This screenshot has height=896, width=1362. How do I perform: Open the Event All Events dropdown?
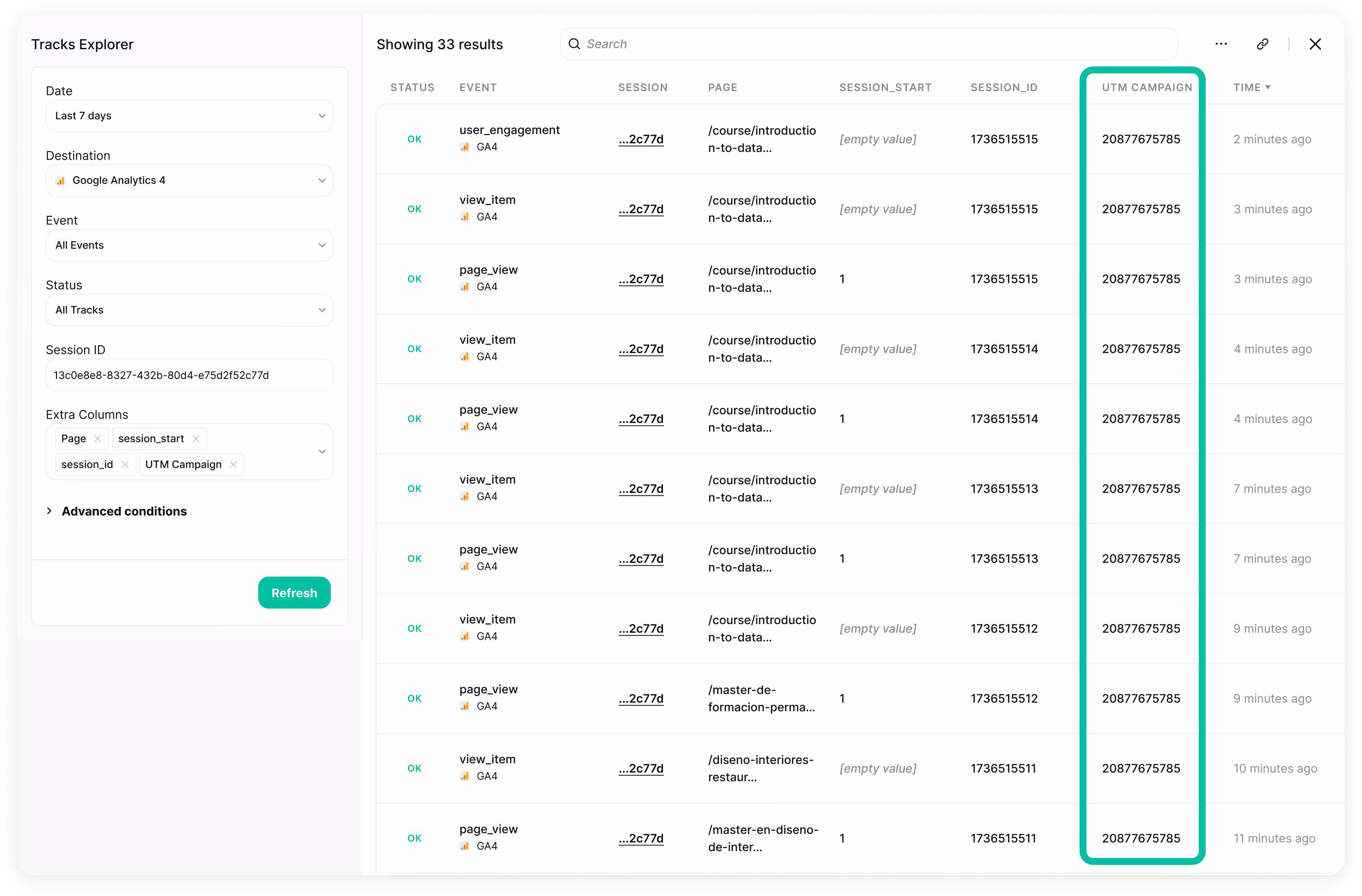189,245
